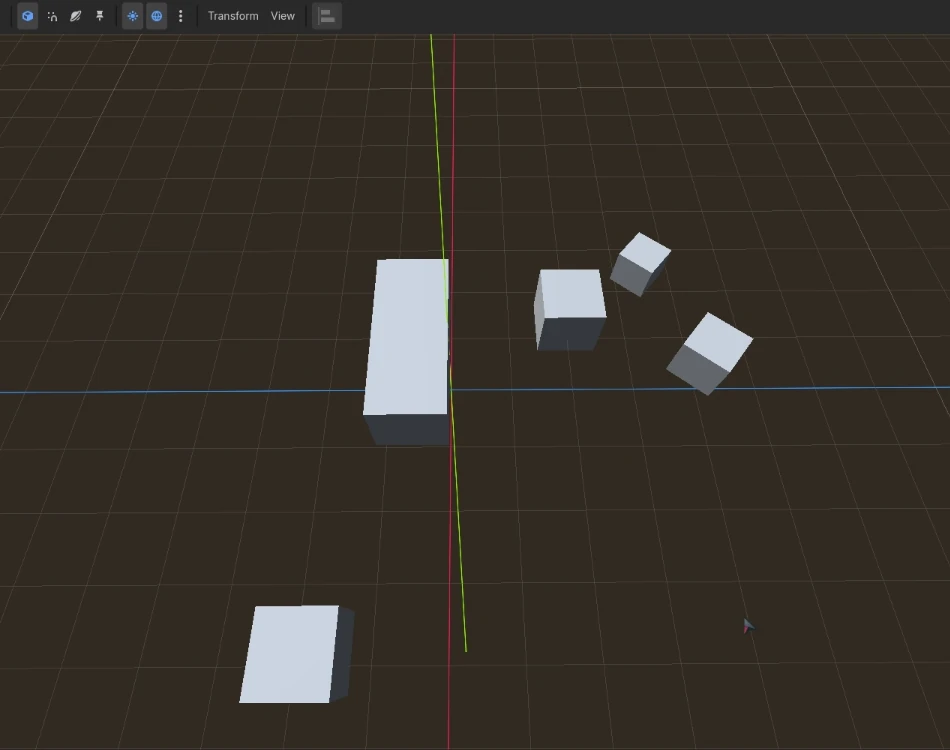Open the View menu
The width and height of the screenshot is (950, 750).
283,16
